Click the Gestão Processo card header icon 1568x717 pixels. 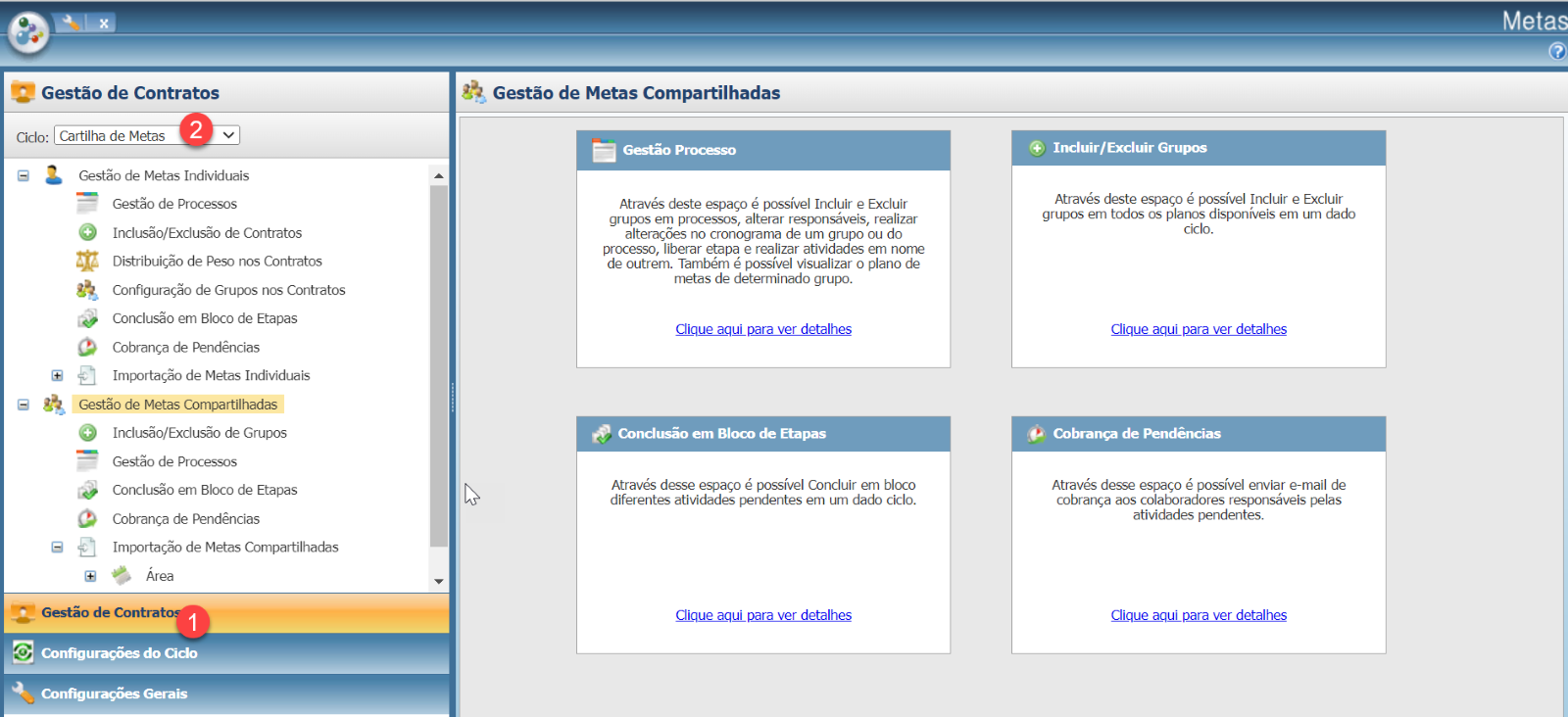tap(604, 150)
